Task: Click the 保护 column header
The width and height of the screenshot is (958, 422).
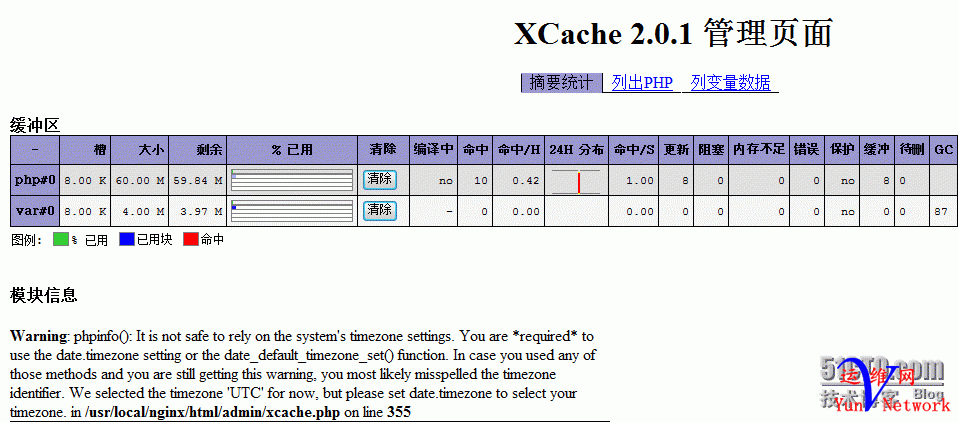Action: [842, 150]
